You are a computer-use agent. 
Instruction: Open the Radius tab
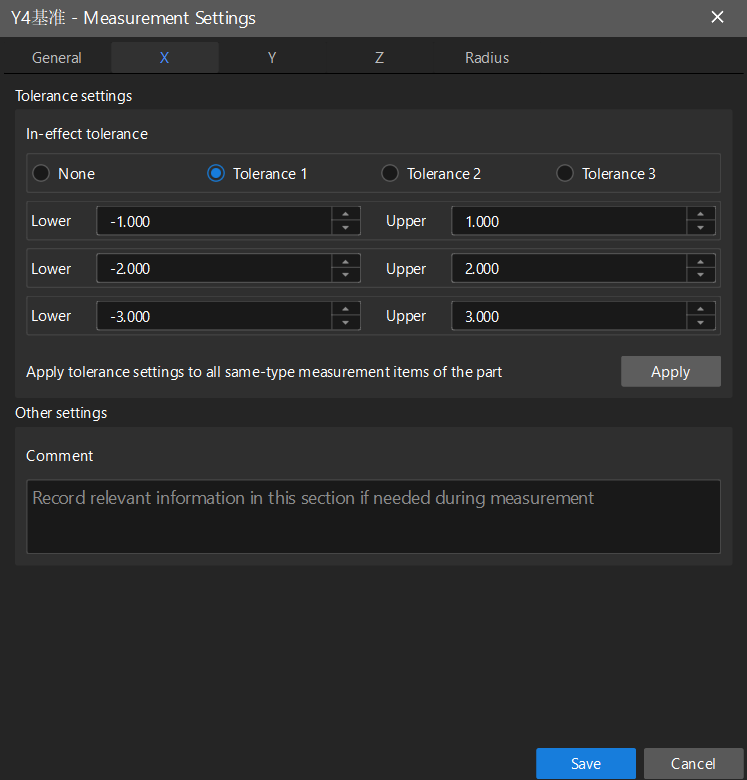pos(487,58)
